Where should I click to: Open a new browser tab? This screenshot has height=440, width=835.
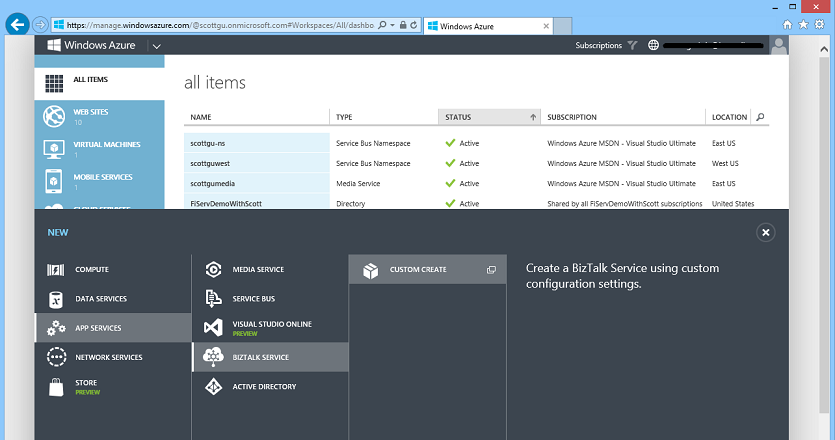562,26
